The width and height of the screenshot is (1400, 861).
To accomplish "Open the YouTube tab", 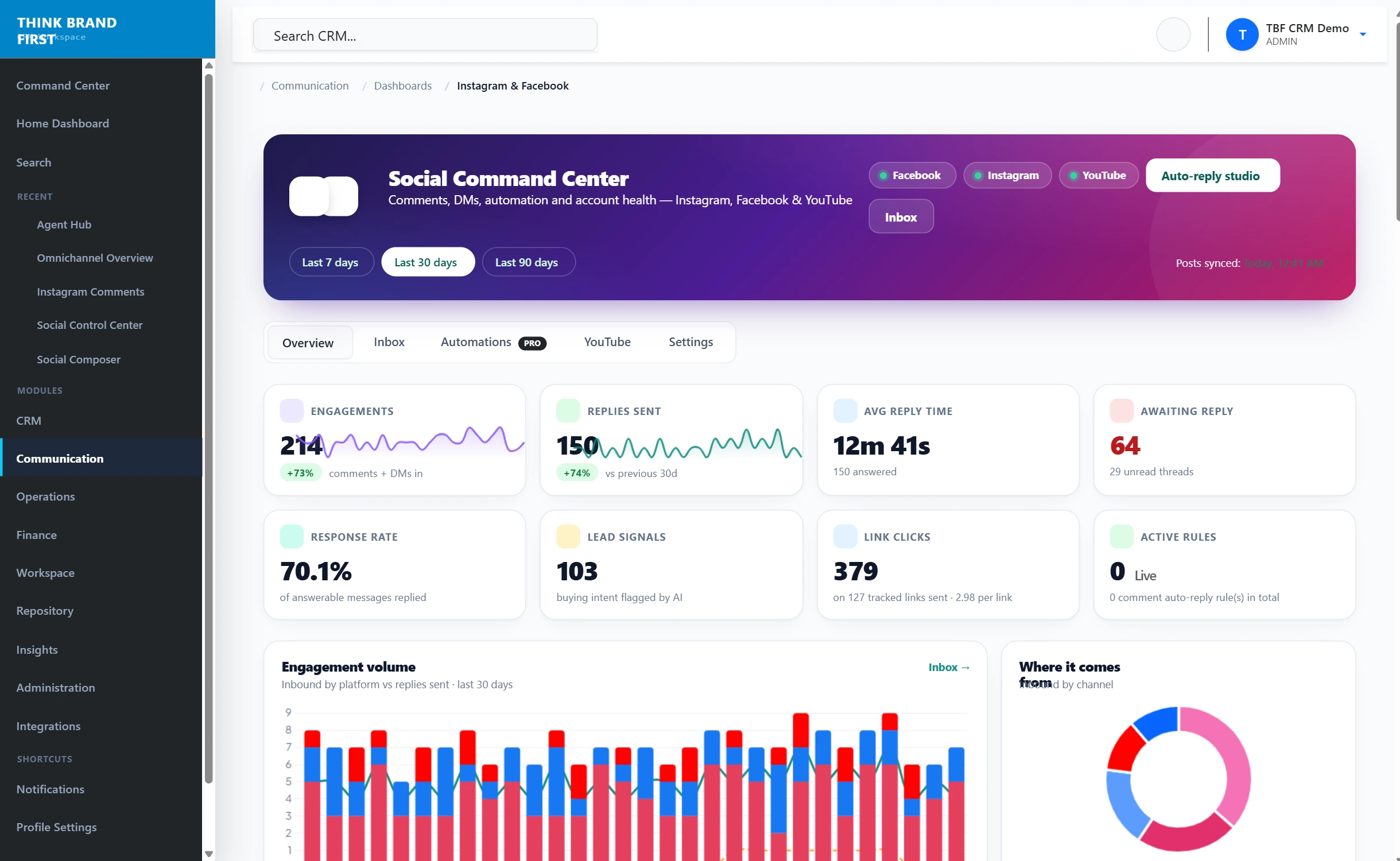I will (x=607, y=342).
